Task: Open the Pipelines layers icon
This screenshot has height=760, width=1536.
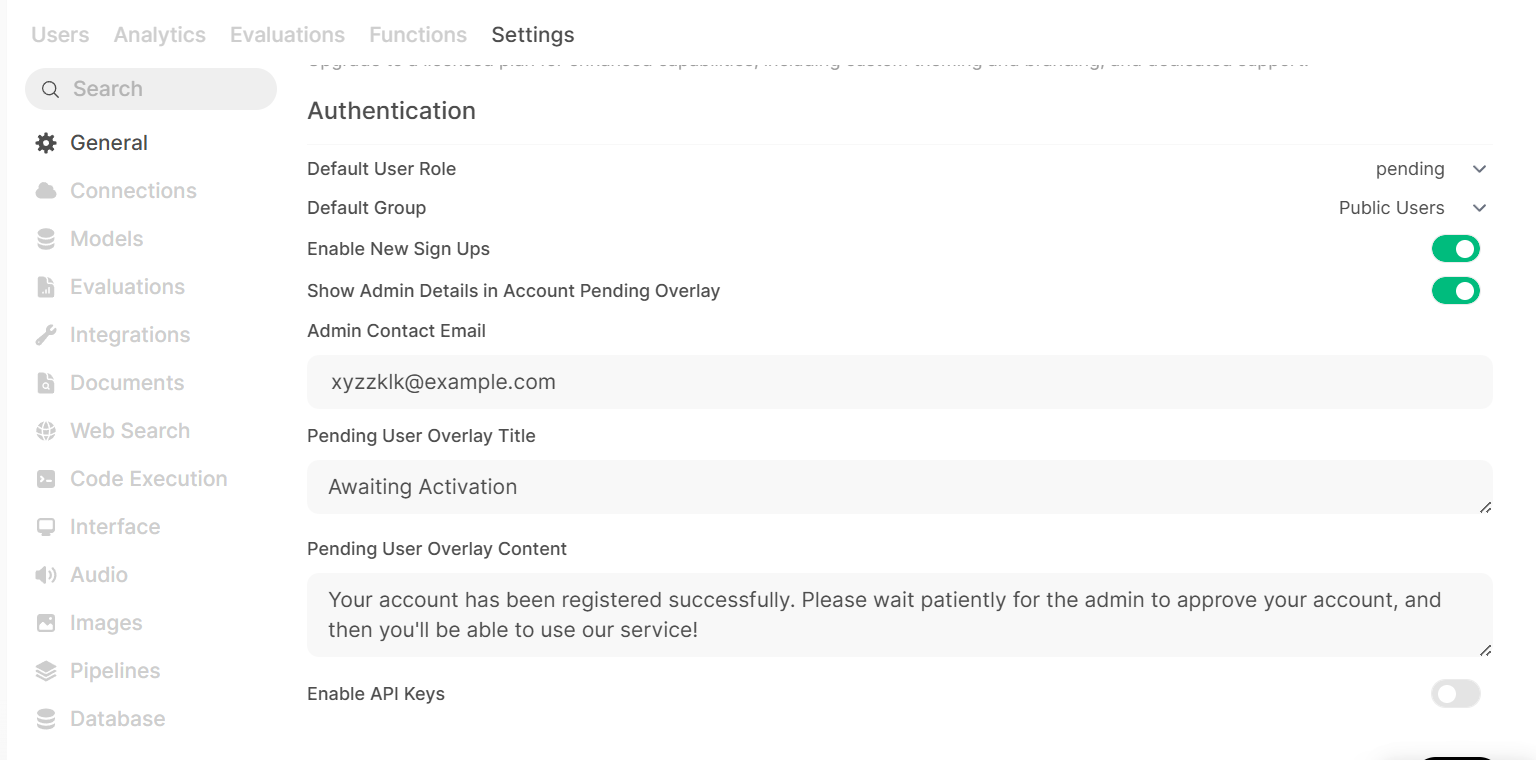Action: (46, 671)
